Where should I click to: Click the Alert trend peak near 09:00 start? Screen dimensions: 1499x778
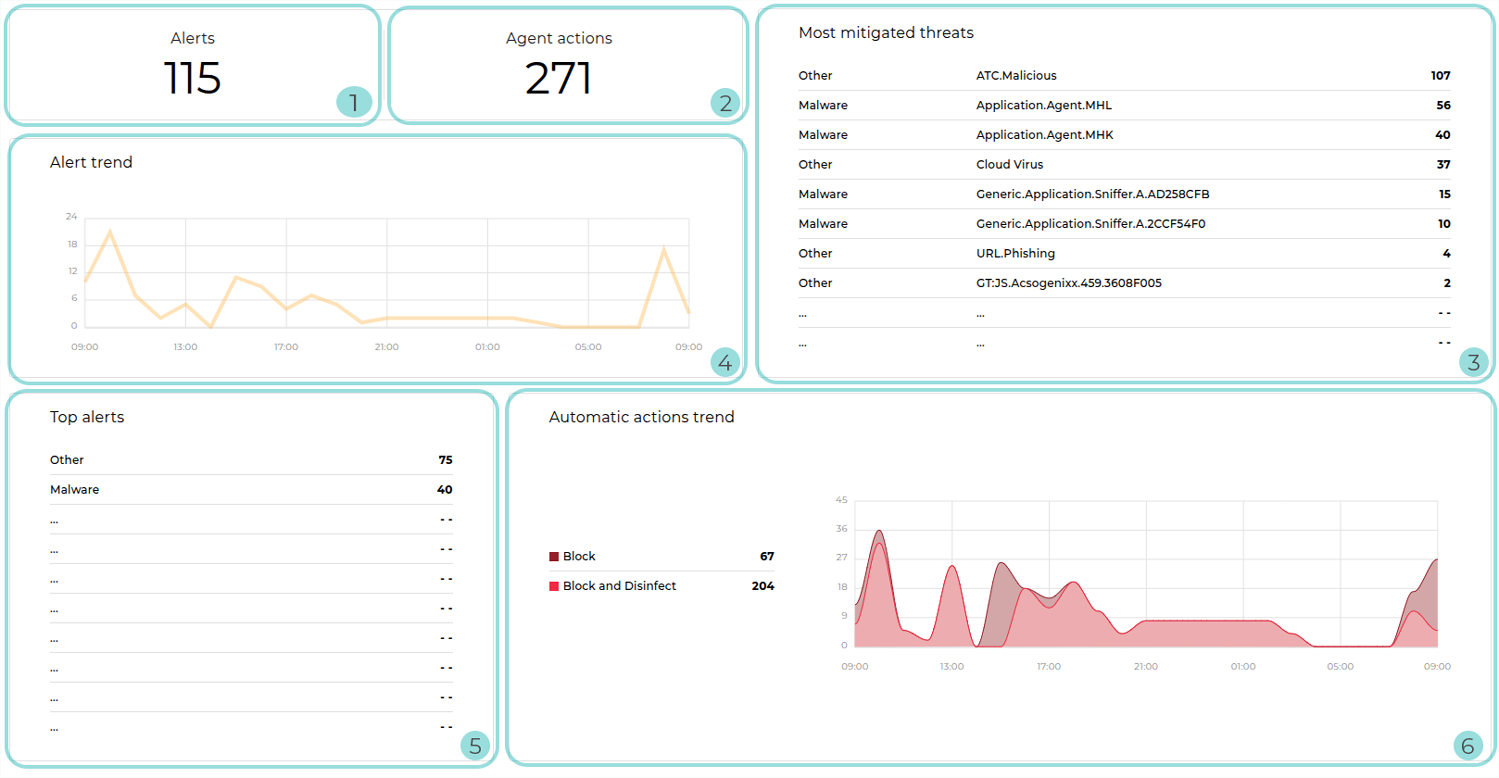(x=110, y=232)
